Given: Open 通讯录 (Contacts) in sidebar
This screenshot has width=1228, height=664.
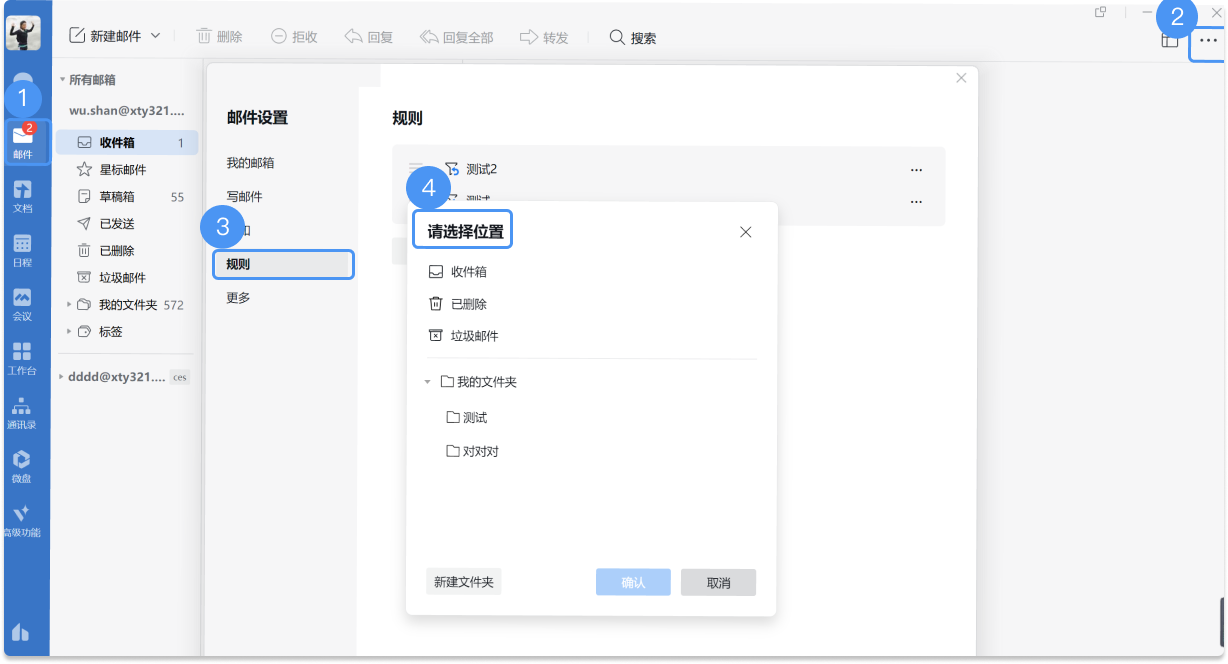Looking at the screenshot, I should pyautogui.click(x=22, y=411).
